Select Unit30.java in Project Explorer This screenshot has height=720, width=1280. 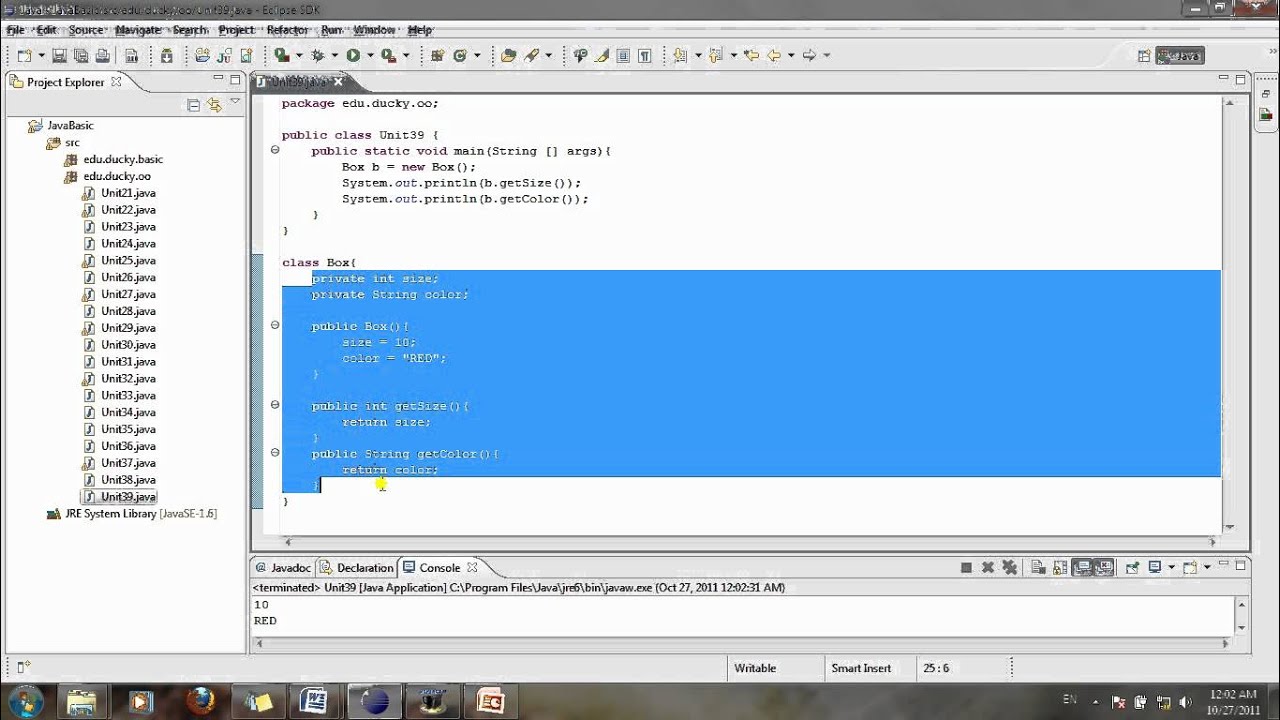pyautogui.click(x=128, y=344)
